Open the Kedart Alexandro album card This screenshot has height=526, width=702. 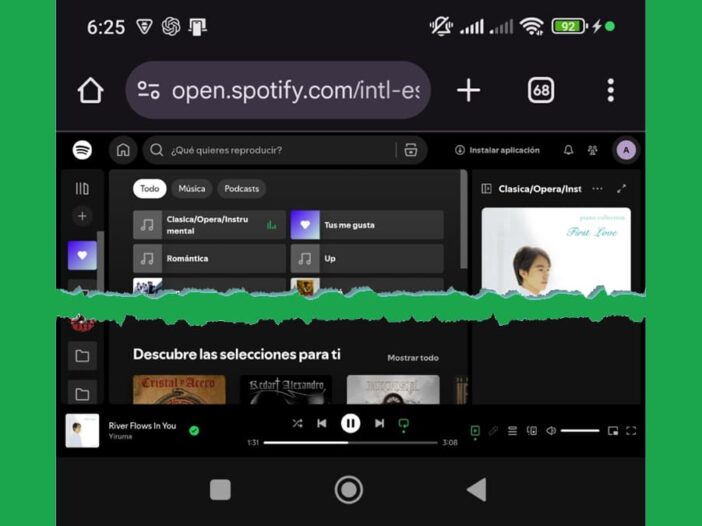coord(286,390)
